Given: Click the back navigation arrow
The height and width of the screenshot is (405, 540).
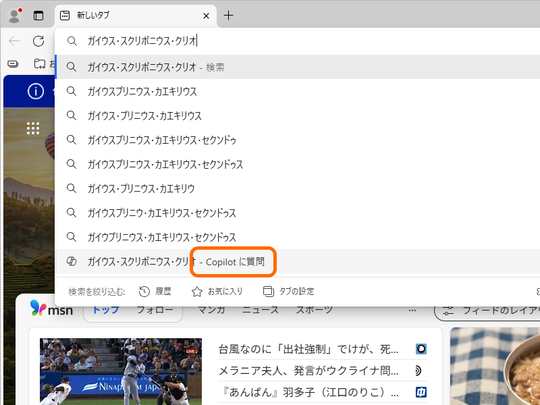Looking at the screenshot, I should [x=14, y=41].
